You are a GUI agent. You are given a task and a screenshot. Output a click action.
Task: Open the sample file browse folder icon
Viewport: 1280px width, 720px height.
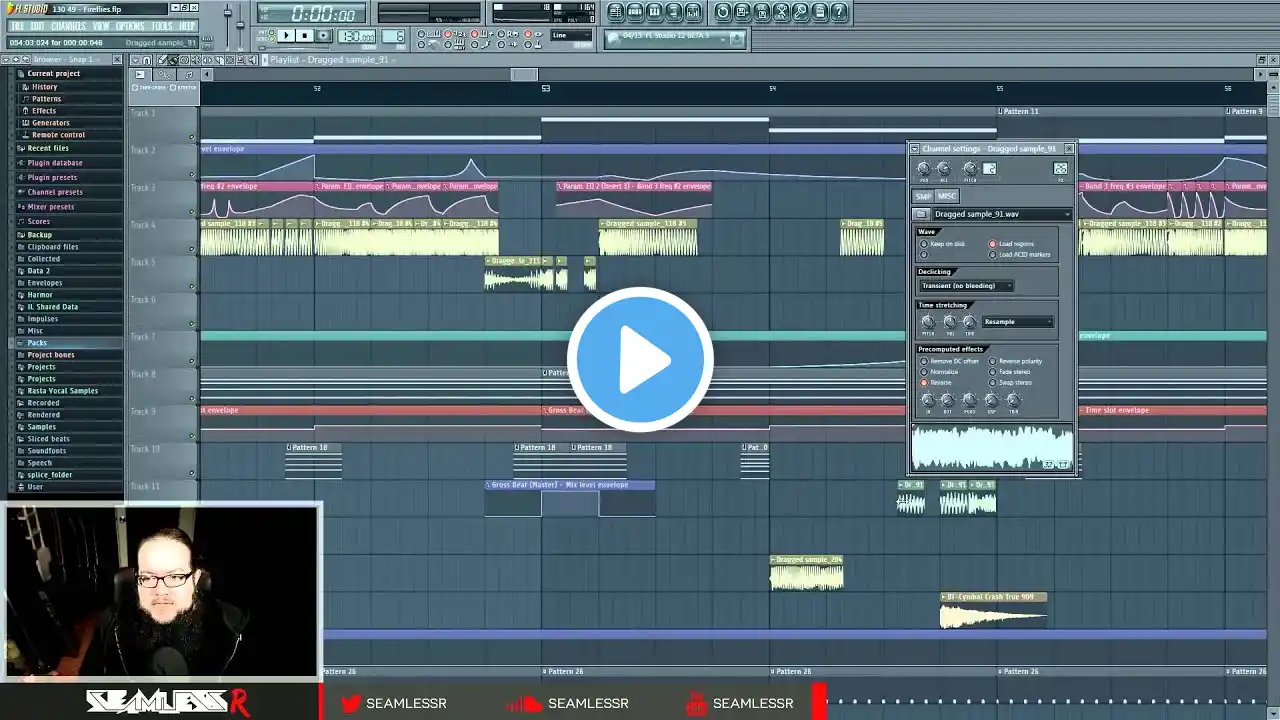(x=921, y=214)
